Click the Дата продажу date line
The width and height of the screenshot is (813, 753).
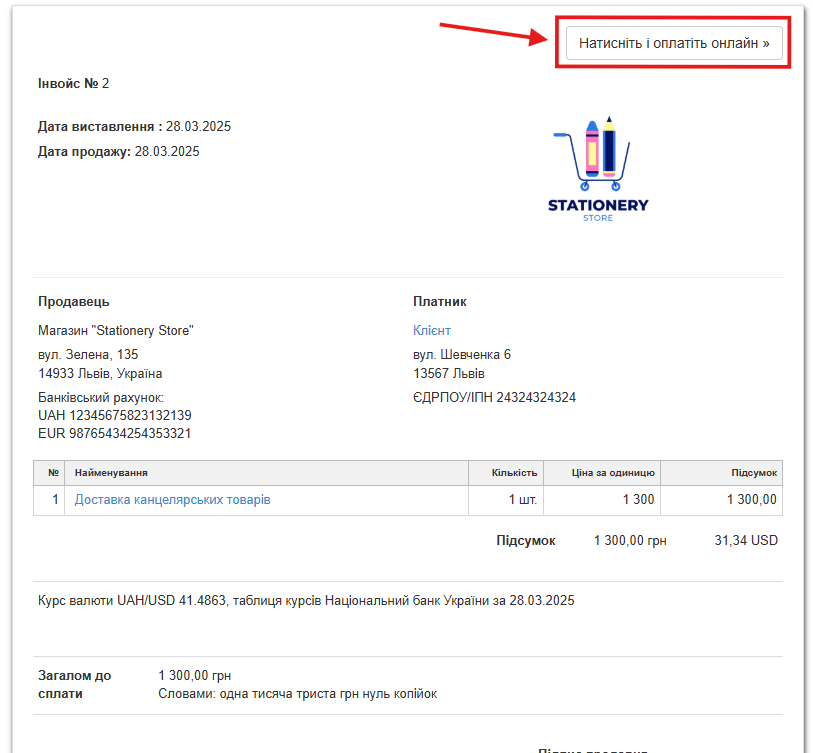(x=118, y=152)
